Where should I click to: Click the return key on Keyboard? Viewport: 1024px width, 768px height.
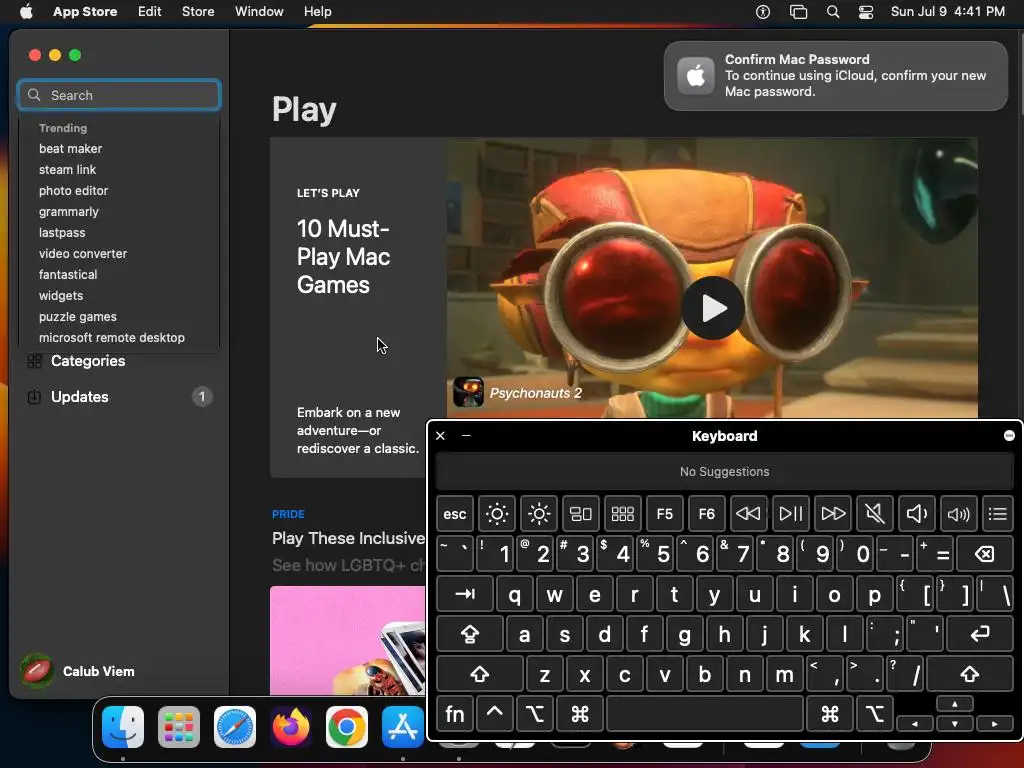(x=980, y=634)
